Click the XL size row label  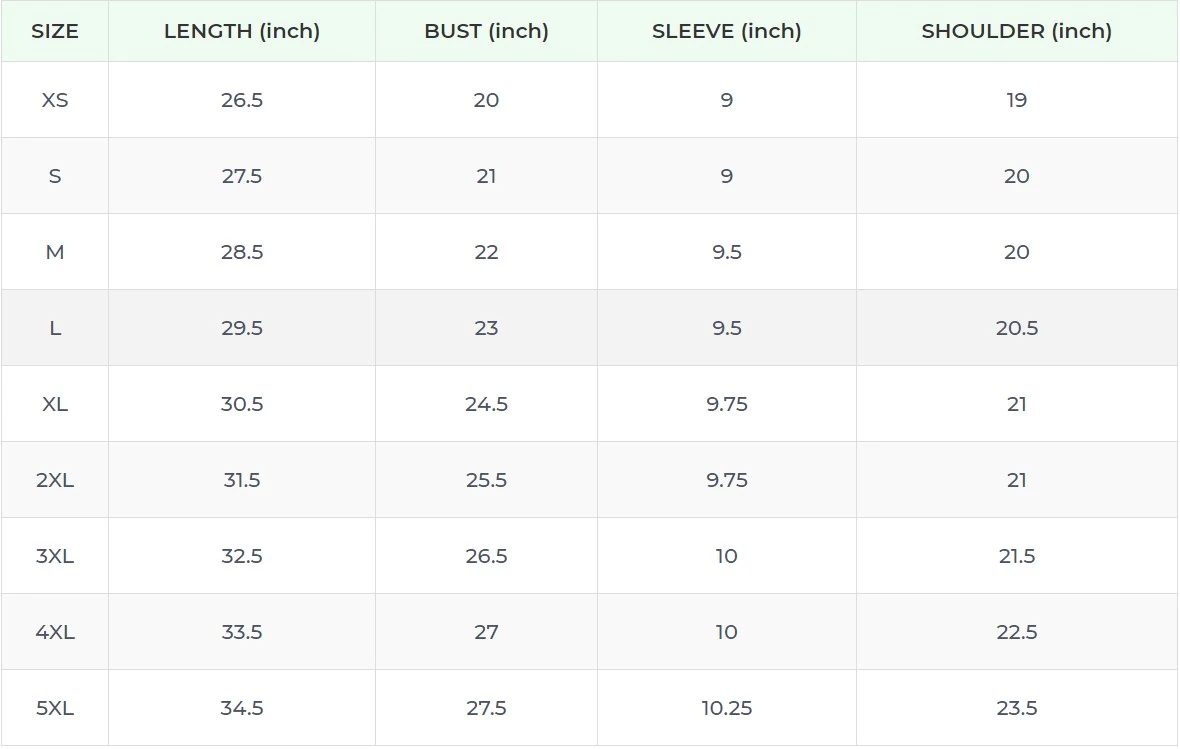click(x=55, y=404)
